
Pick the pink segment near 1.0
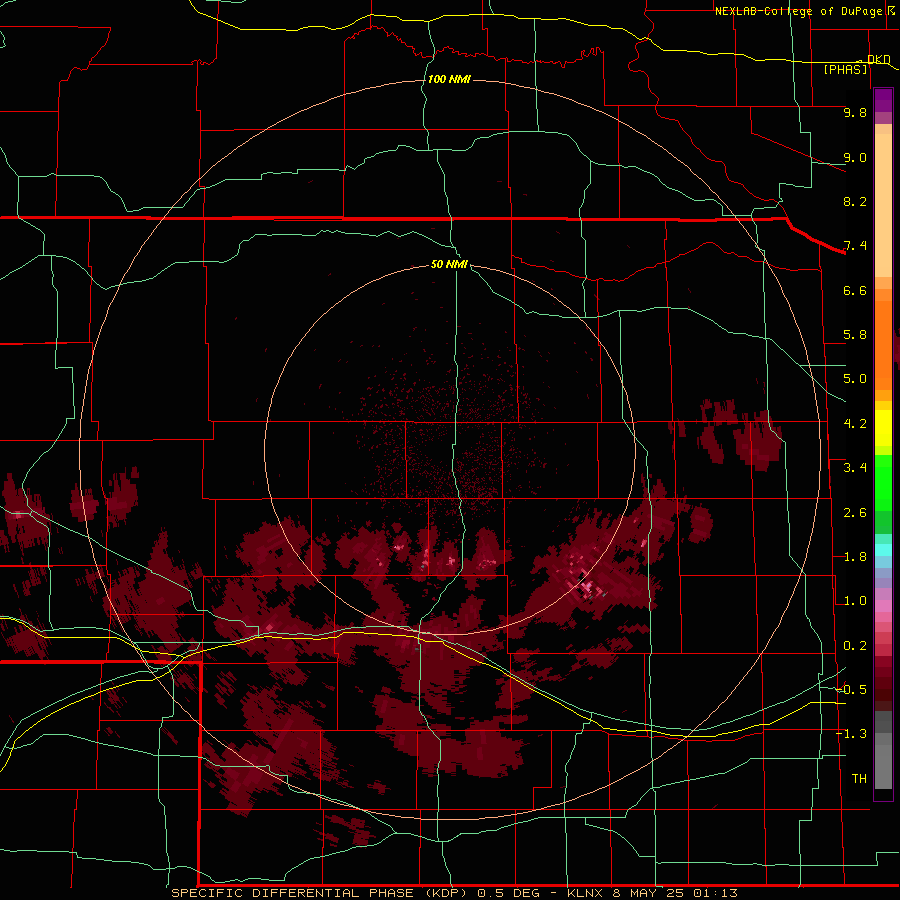tap(883, 606)
